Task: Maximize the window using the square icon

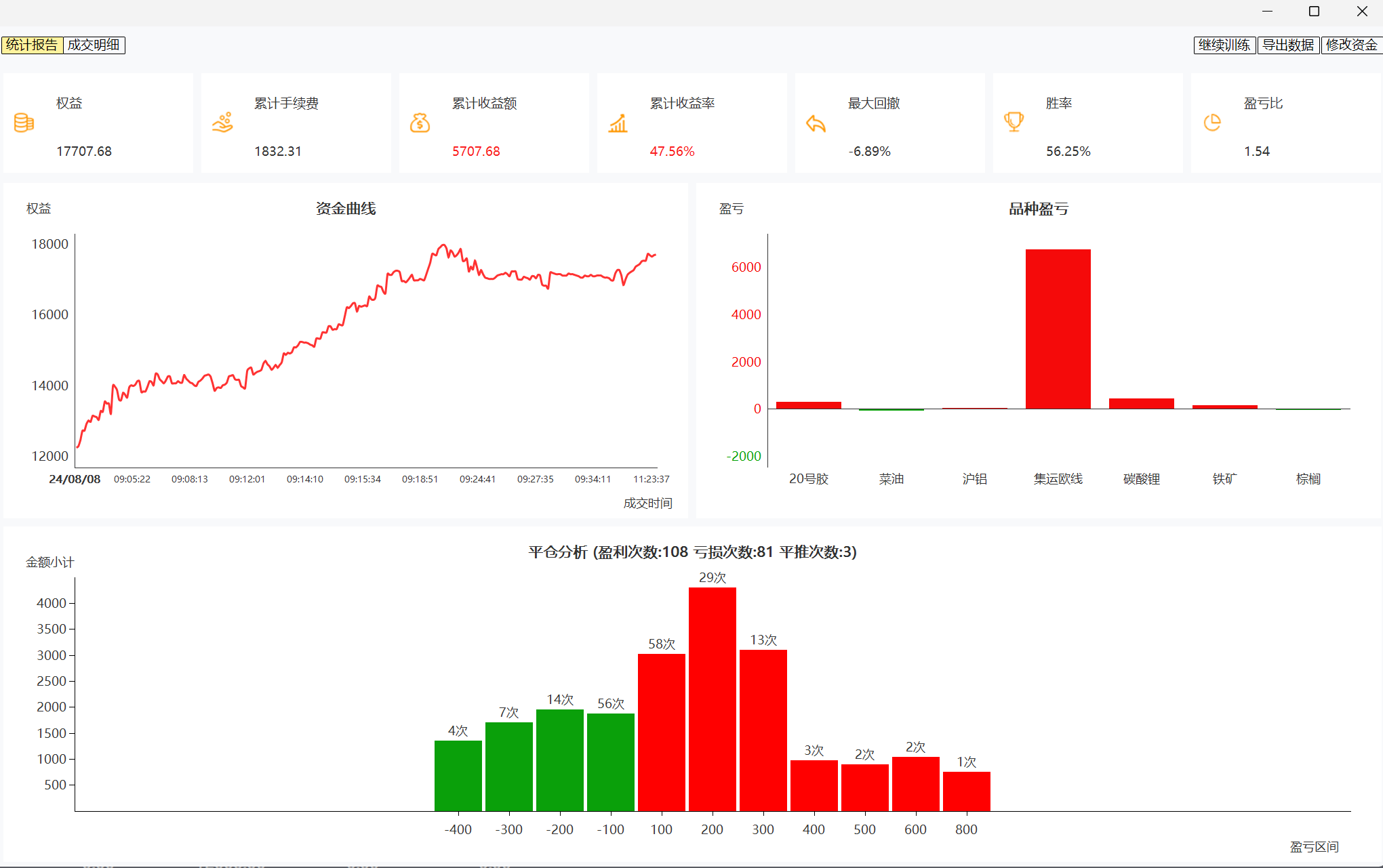Action: click(1314, 12)
